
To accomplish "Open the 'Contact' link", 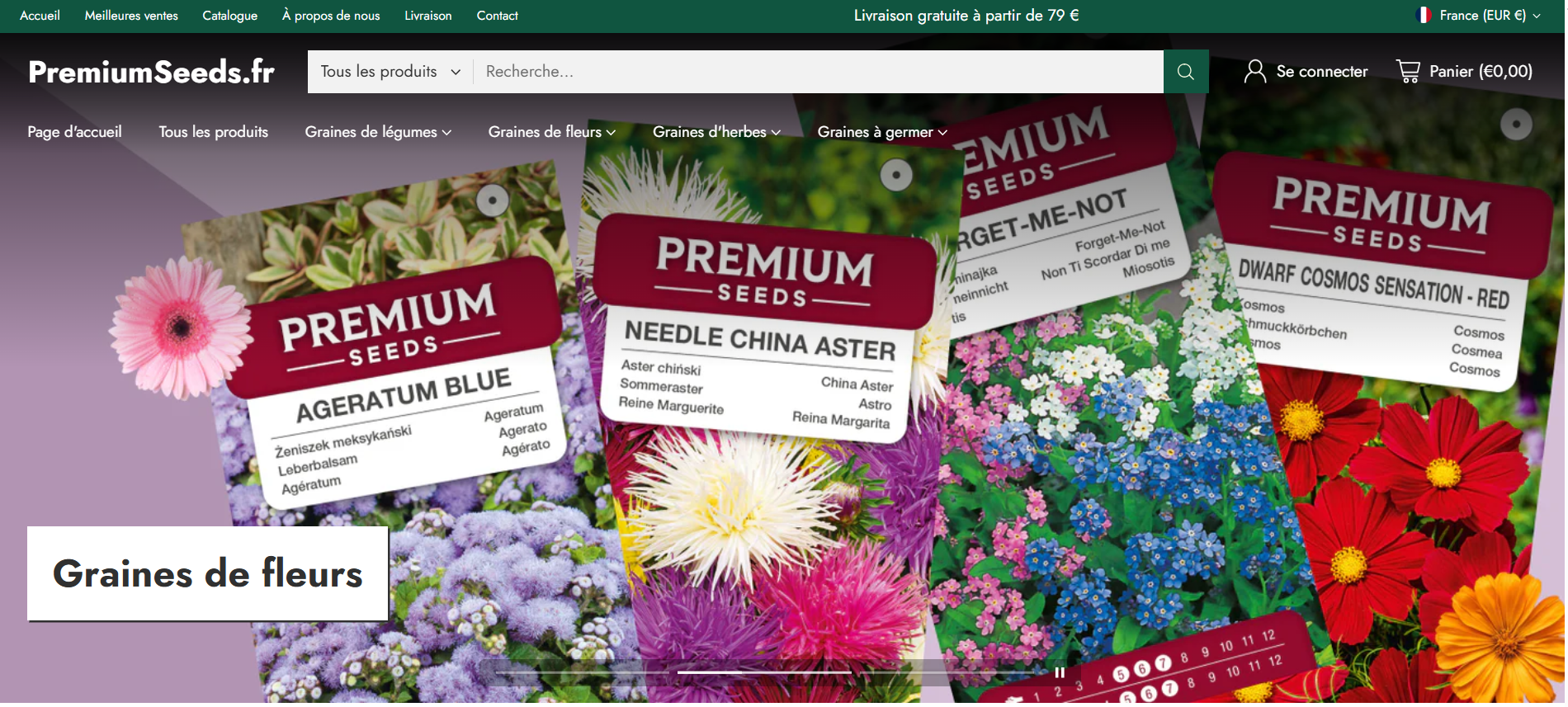I will 497,16.
